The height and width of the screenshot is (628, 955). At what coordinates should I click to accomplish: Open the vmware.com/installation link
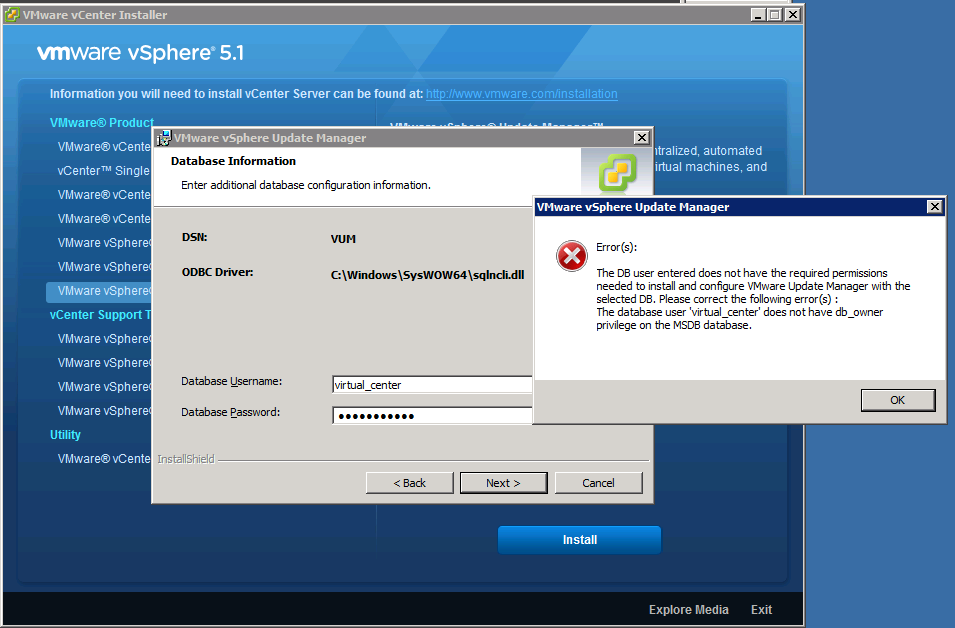(x=521, y=94)
